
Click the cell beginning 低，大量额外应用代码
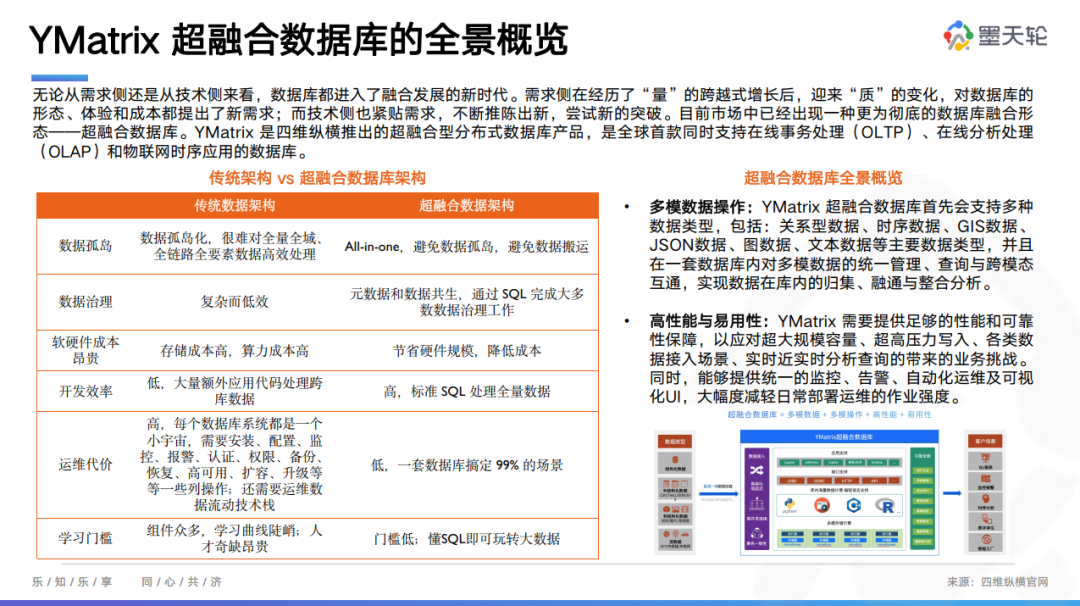[x=234, y=390]
